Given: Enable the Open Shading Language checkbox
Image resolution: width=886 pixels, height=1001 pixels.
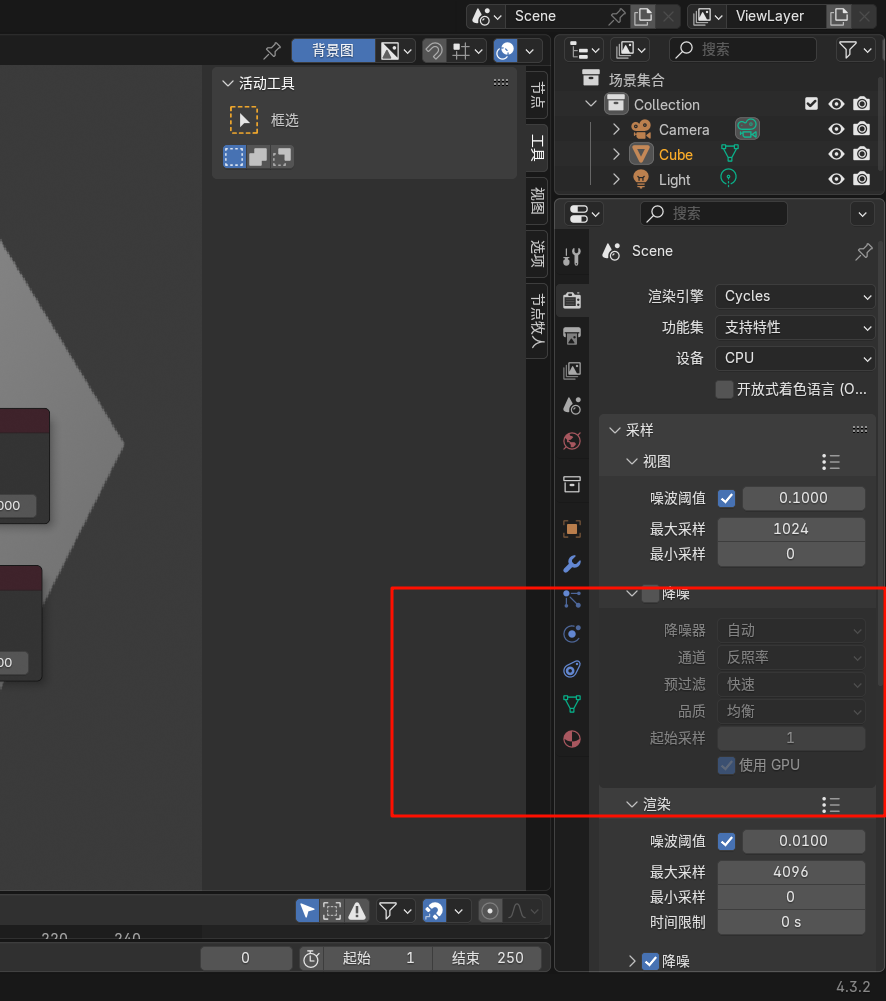Looking at the screenshot, I should pos(725,389).
